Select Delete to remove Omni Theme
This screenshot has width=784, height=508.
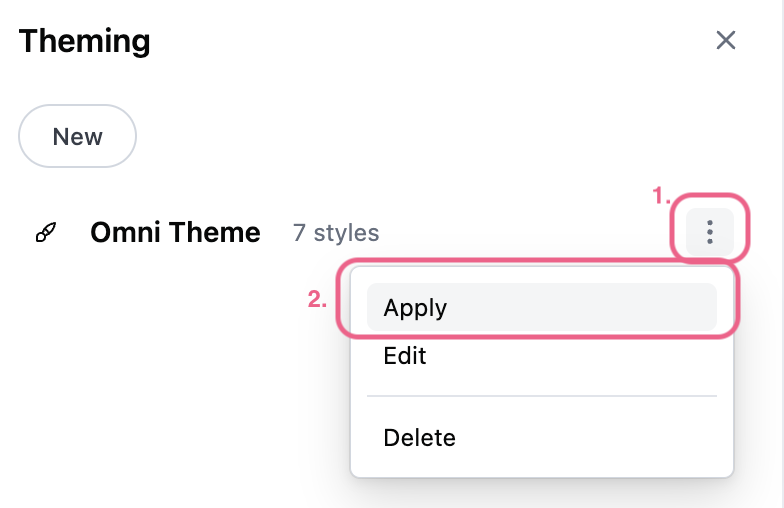[419, 437]
